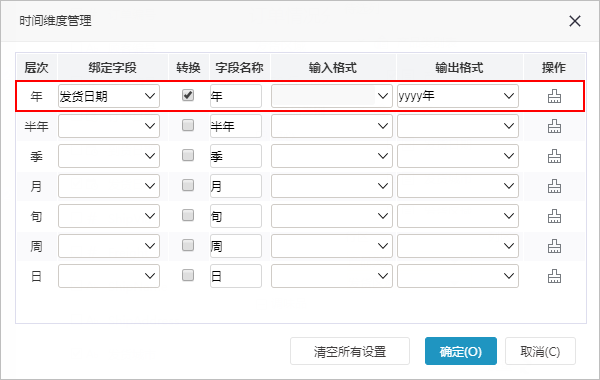
Task: Expand 输入格式 dropdown for 周 row
Action: [x=332, y=246]
